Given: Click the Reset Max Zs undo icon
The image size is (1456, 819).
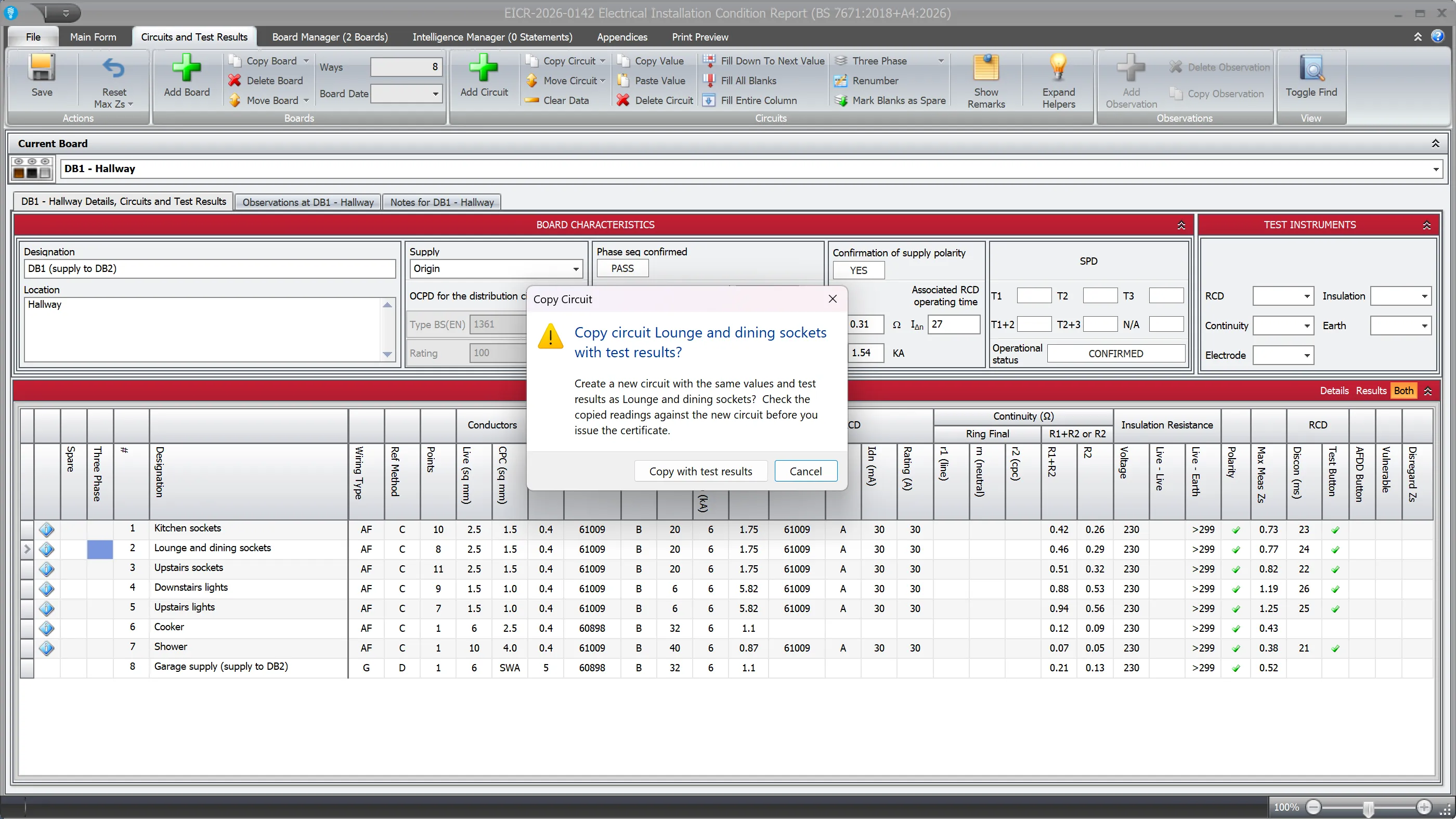Looking at the screenshot, I should click(x=113, y=68).
